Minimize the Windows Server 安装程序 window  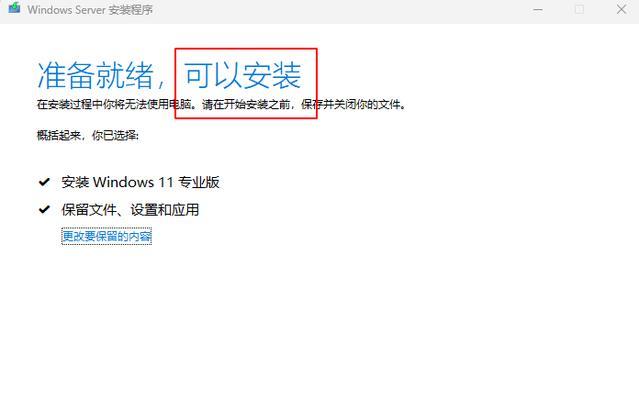[x=538, y=9]
